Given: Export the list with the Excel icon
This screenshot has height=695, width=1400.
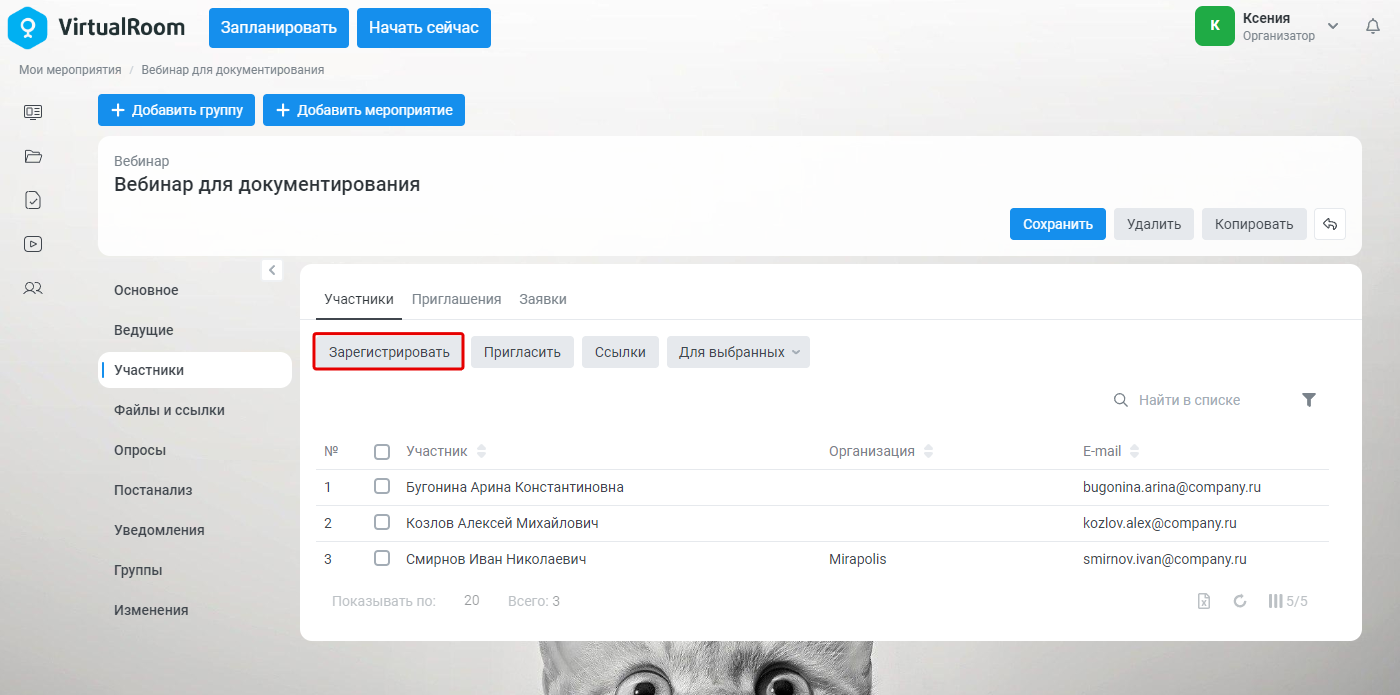Looking at the screenshot, I should [1205, 601].
